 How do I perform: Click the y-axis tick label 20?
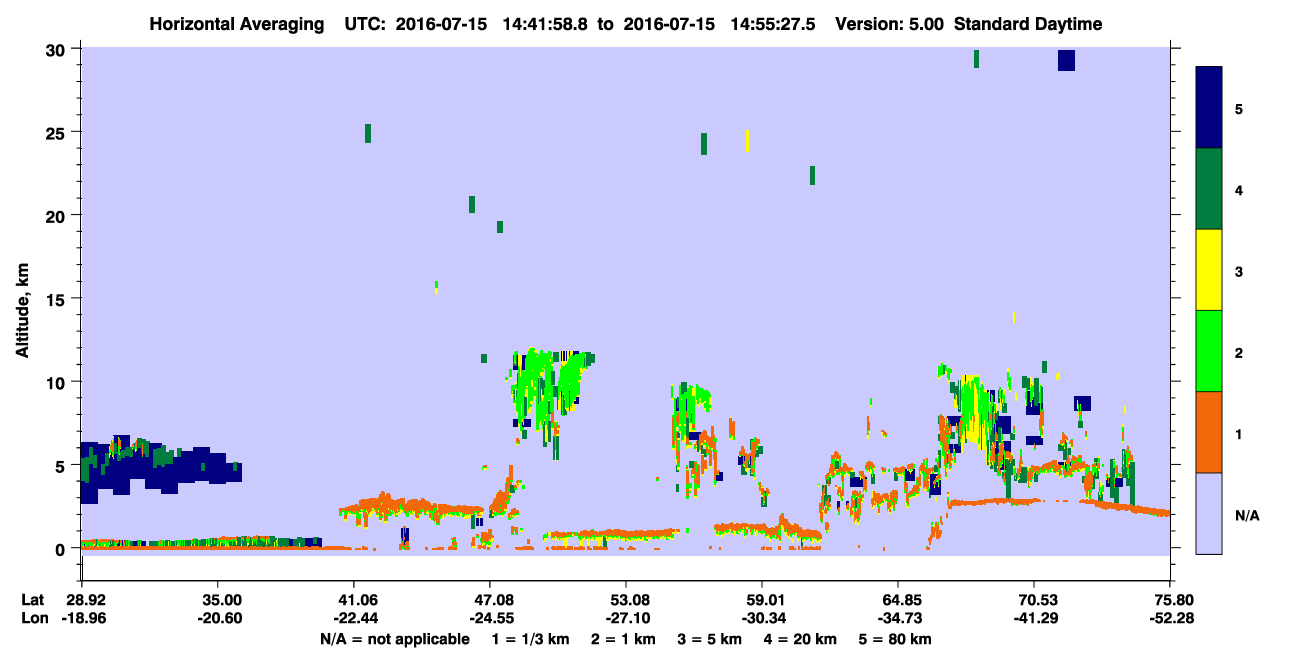click(x=58, y=215)
